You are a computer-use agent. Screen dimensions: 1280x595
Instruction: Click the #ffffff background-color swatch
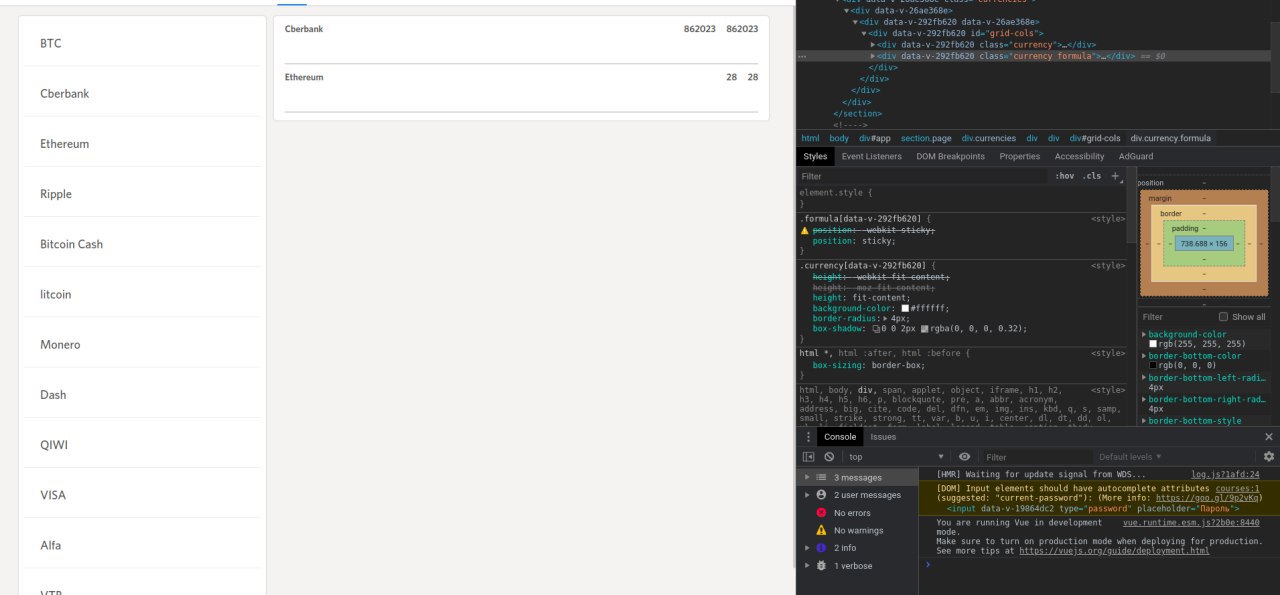(906, 308)
